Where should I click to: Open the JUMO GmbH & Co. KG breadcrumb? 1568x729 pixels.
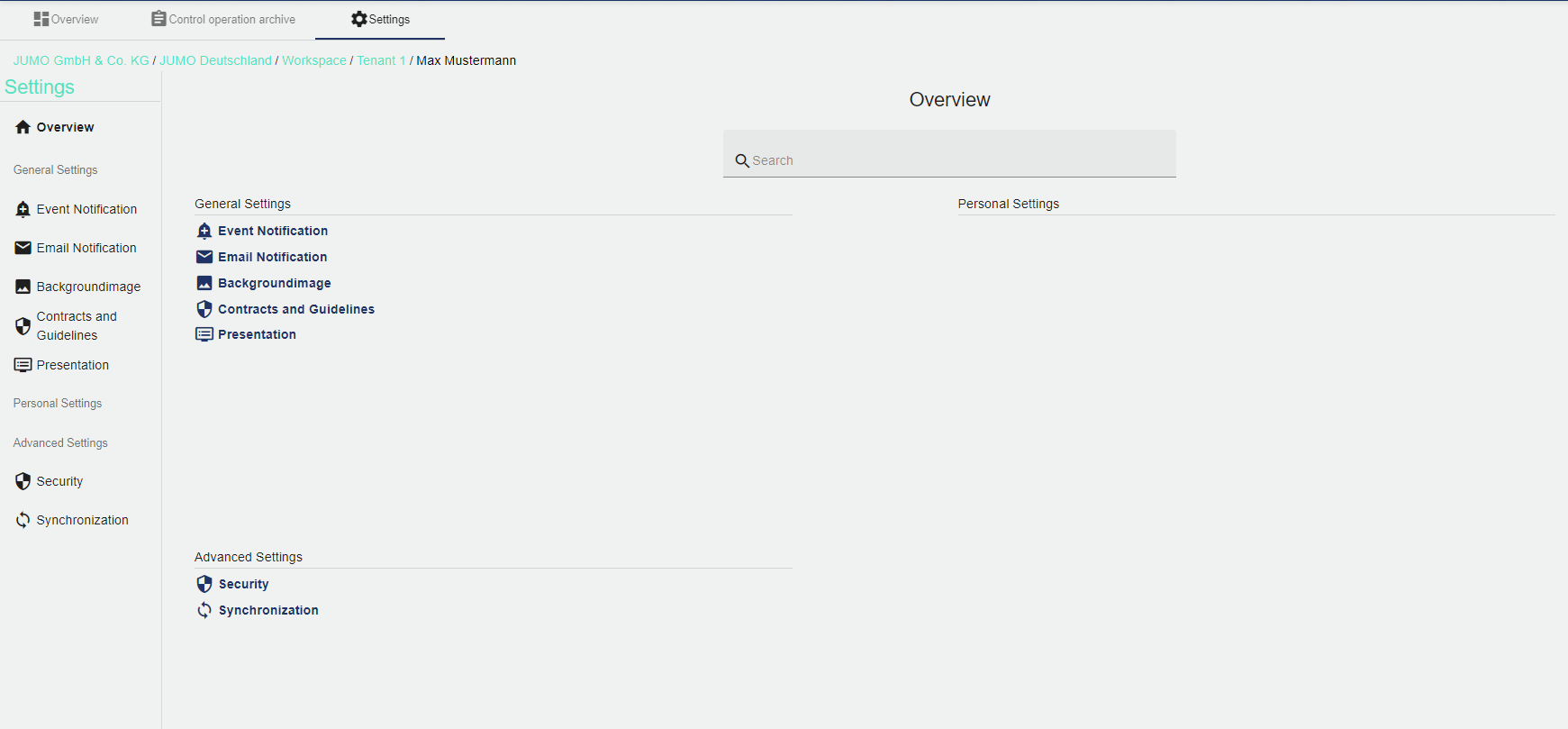click(81, 60)
